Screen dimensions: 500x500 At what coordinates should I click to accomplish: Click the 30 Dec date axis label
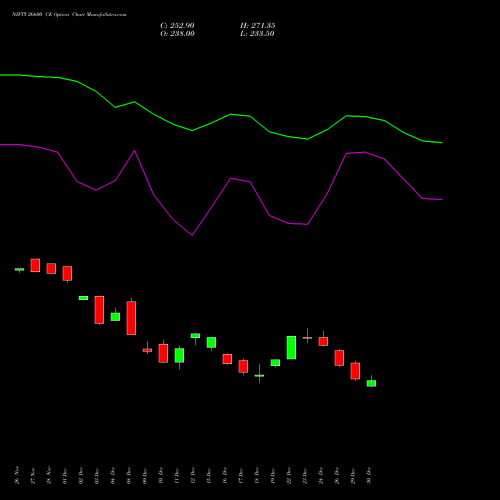click(369, 476)
